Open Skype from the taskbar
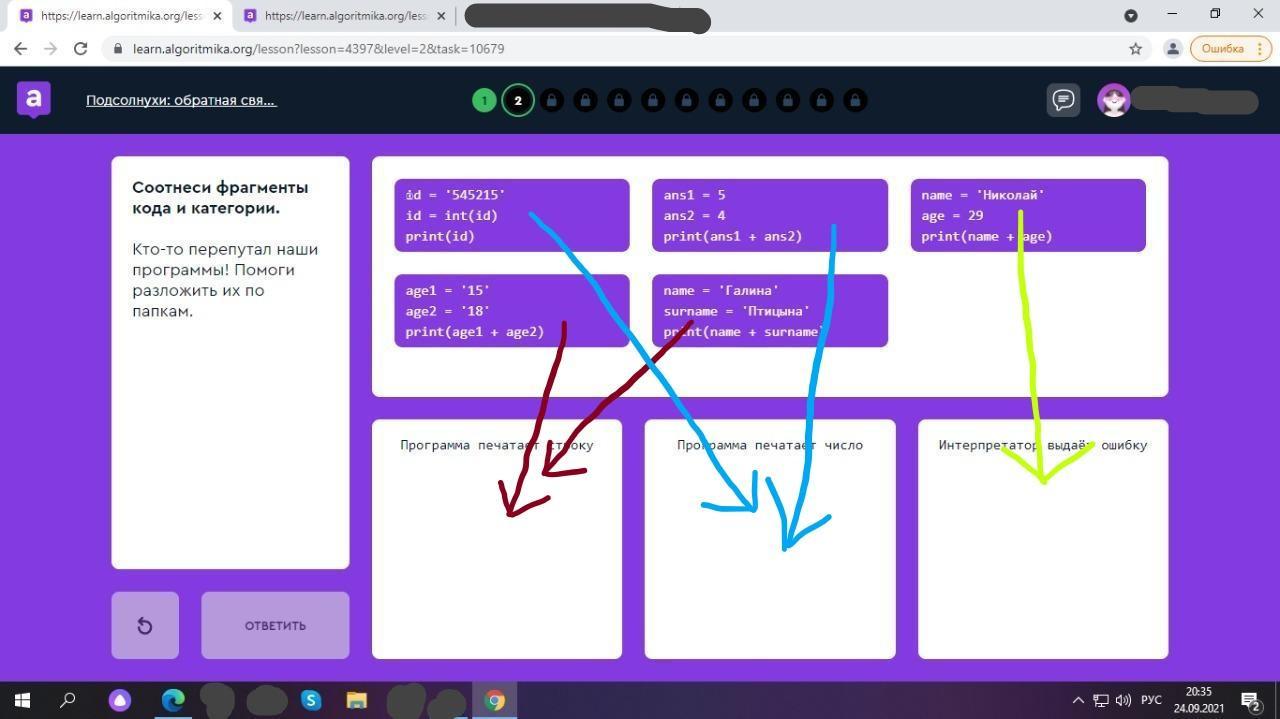The width and height of the screenshot is (1280, 719). coord(311,700)
